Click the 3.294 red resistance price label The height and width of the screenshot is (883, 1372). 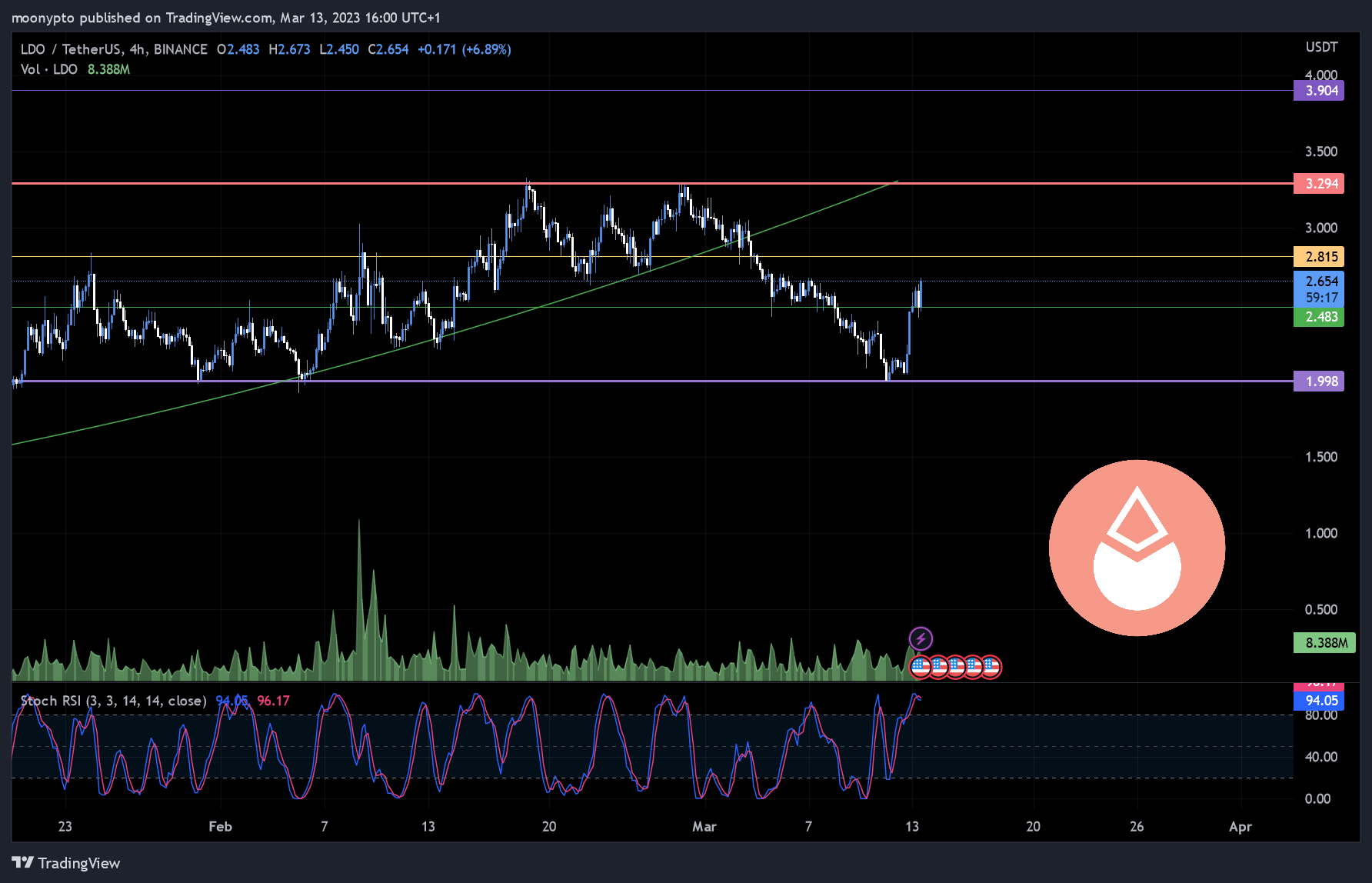(x=1319, y=184)
